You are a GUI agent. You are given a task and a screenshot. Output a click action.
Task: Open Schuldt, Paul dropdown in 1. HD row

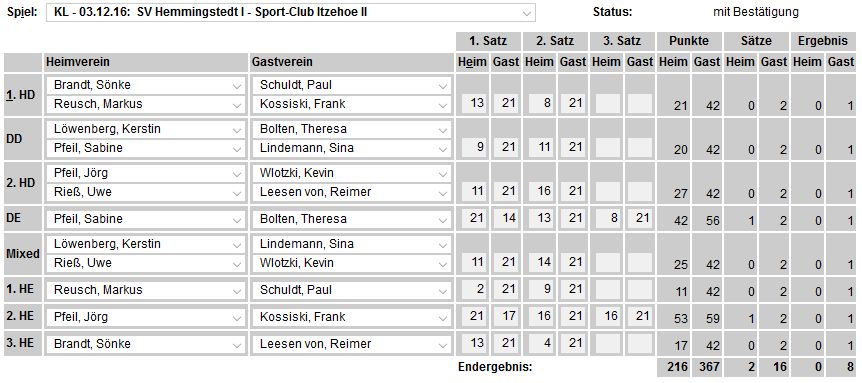tap(351, 85)
